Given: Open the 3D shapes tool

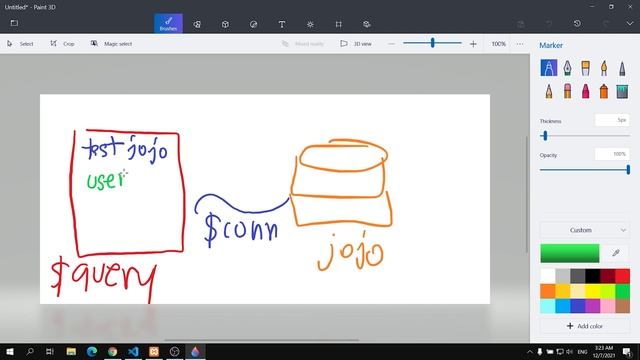Looking at the screenshot, I should point(225,24).
